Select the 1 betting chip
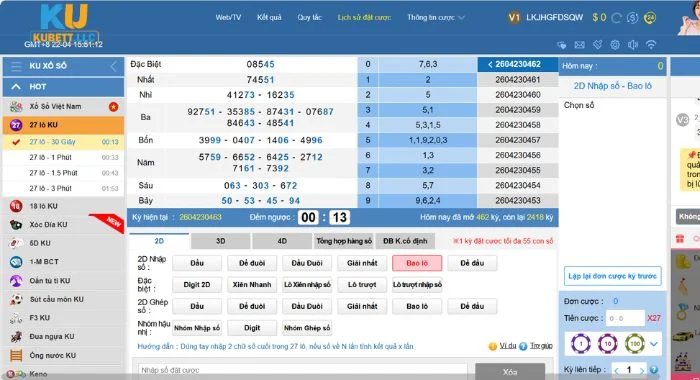This screenshot has width=700, height=380. click(x=581, y=344)
